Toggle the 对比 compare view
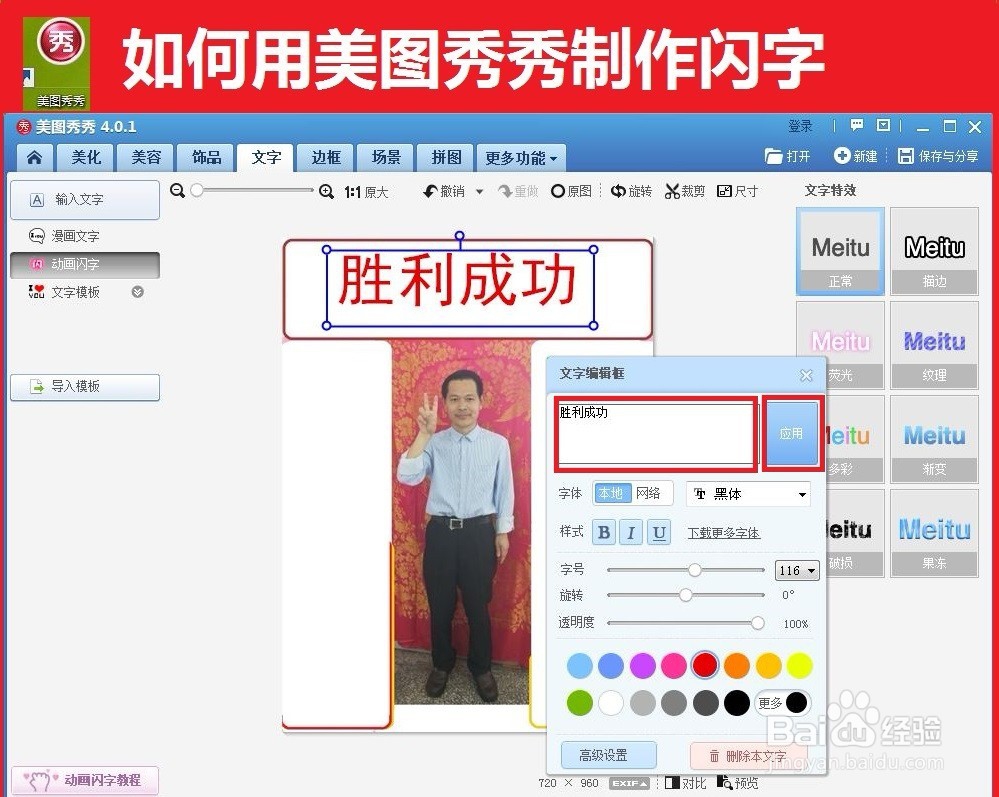 (685, 783)
